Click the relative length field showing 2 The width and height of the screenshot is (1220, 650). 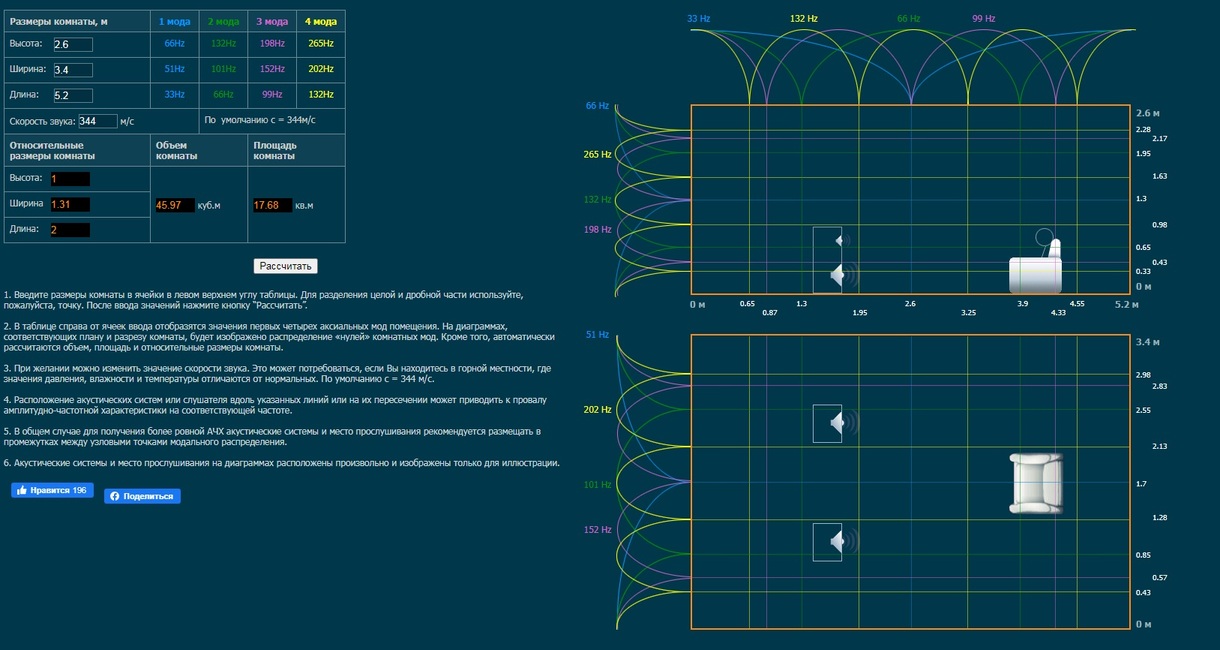click(69, 230)
